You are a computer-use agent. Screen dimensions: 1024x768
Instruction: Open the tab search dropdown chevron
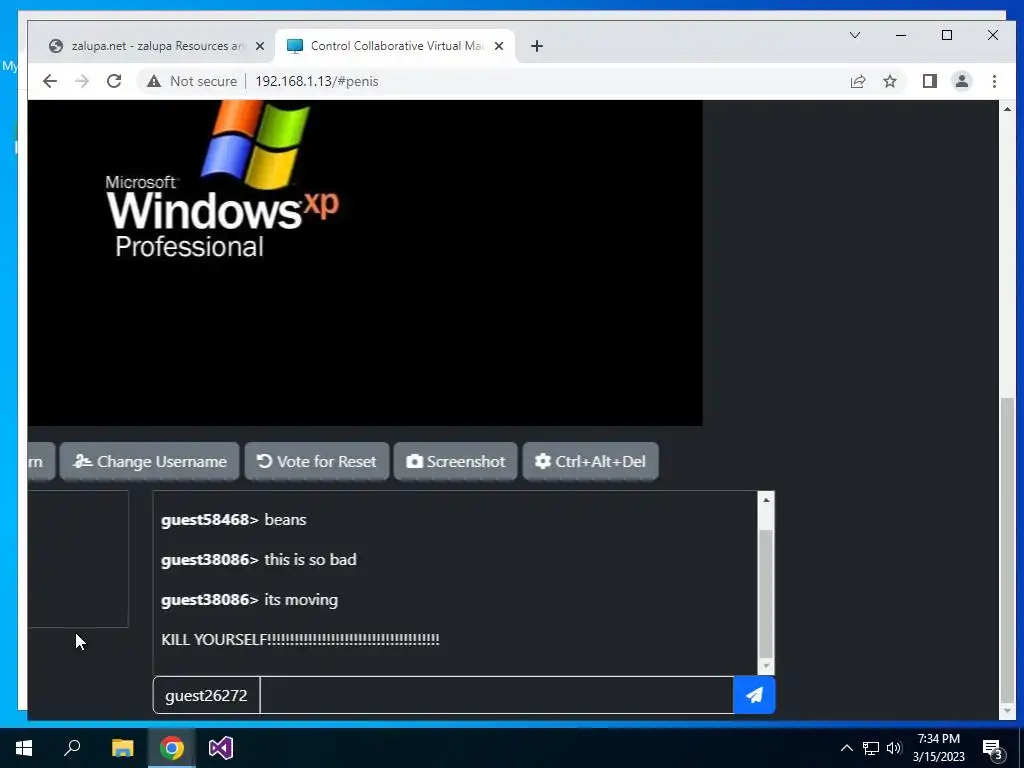pos(855,35)
